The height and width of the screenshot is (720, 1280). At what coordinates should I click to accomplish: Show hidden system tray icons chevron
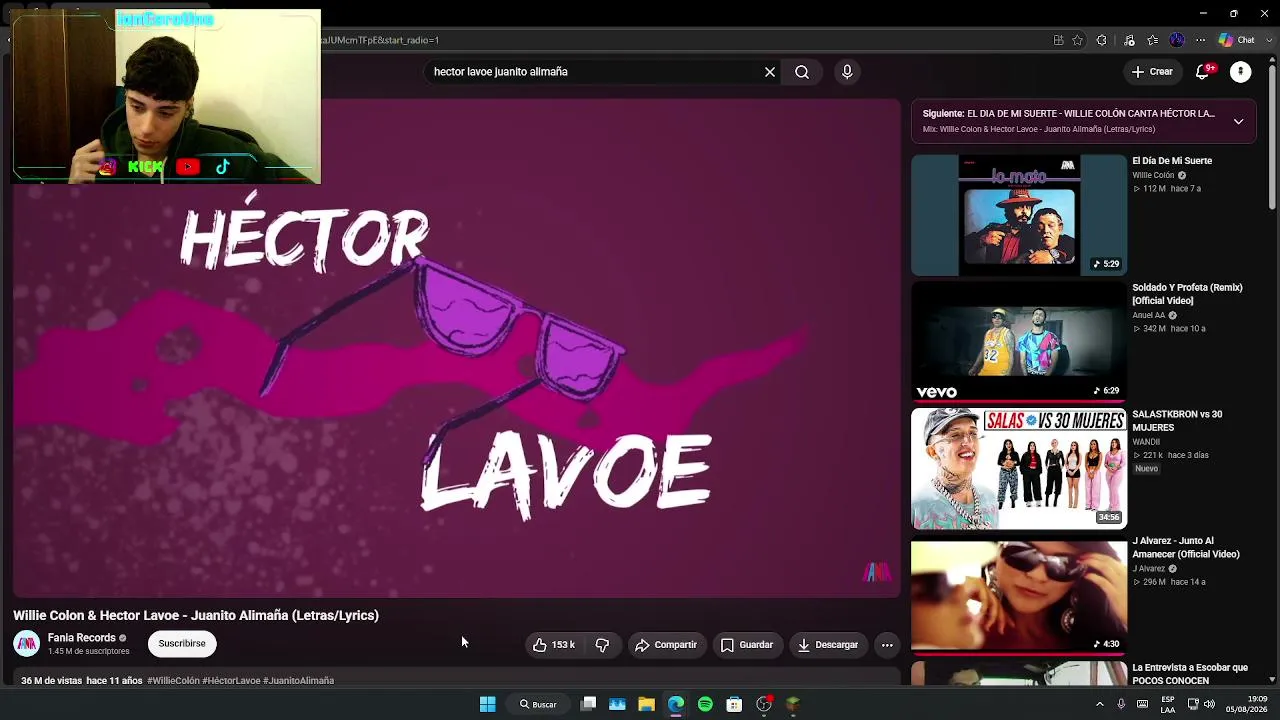point(1100,704)
